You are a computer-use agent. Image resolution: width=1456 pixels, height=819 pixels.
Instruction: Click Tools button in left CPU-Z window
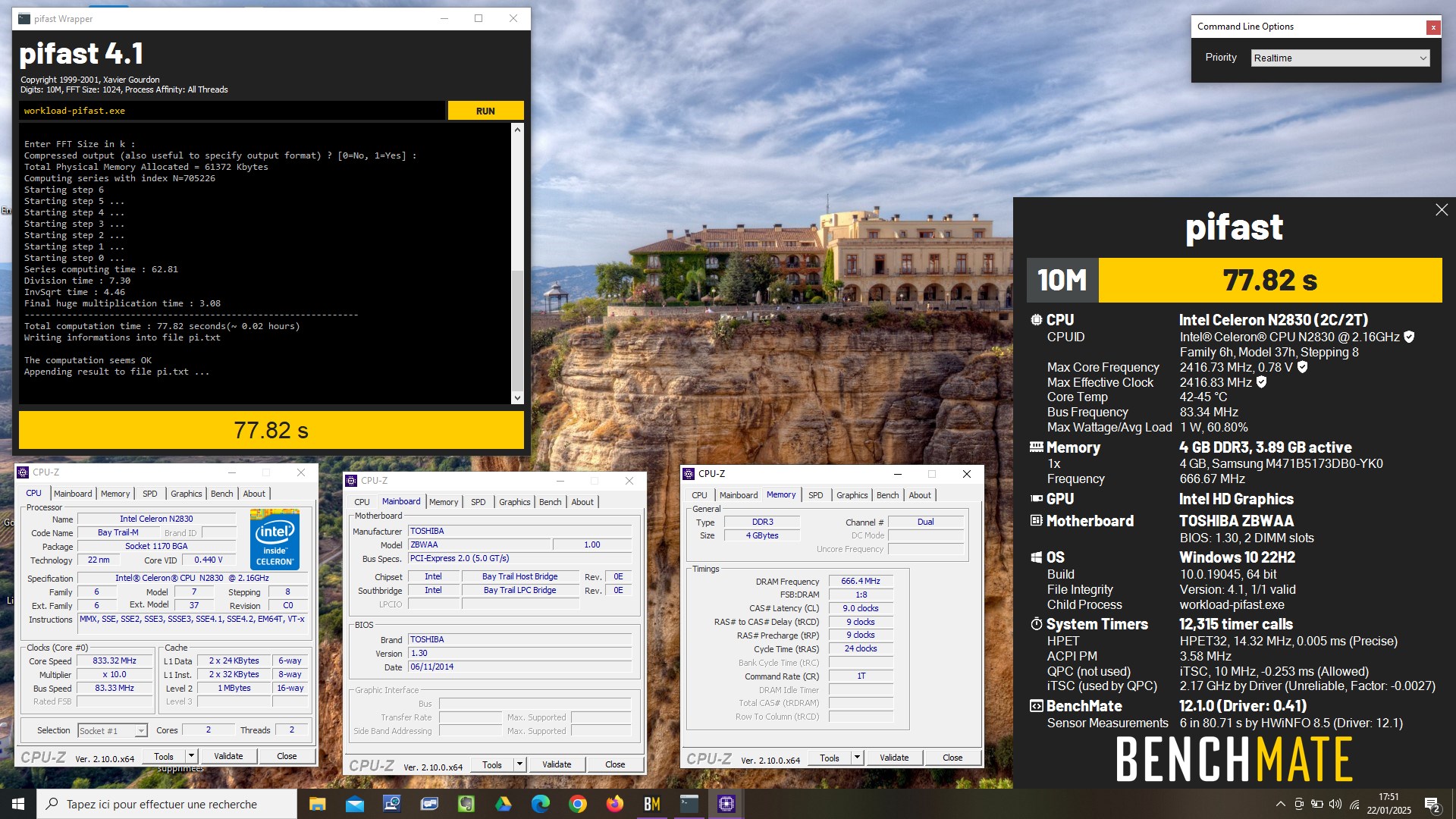click(x=164, y=757)
